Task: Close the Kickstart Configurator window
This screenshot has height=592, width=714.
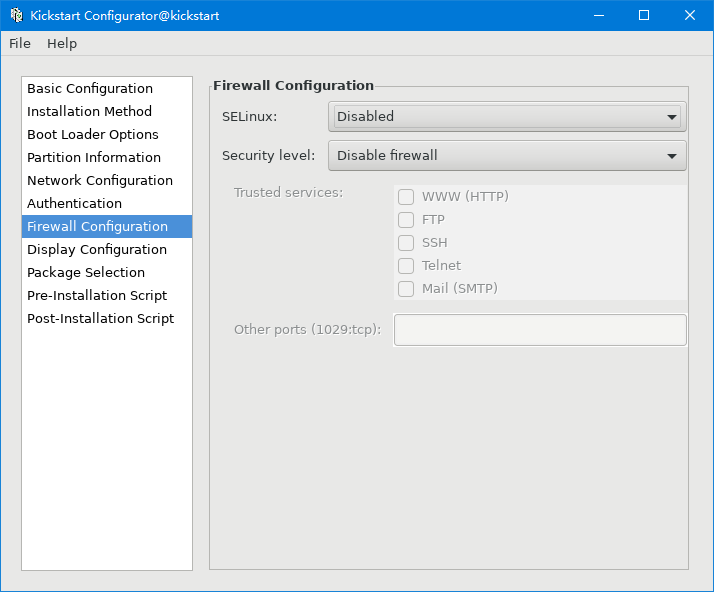Action: click(x=690, y=15)
